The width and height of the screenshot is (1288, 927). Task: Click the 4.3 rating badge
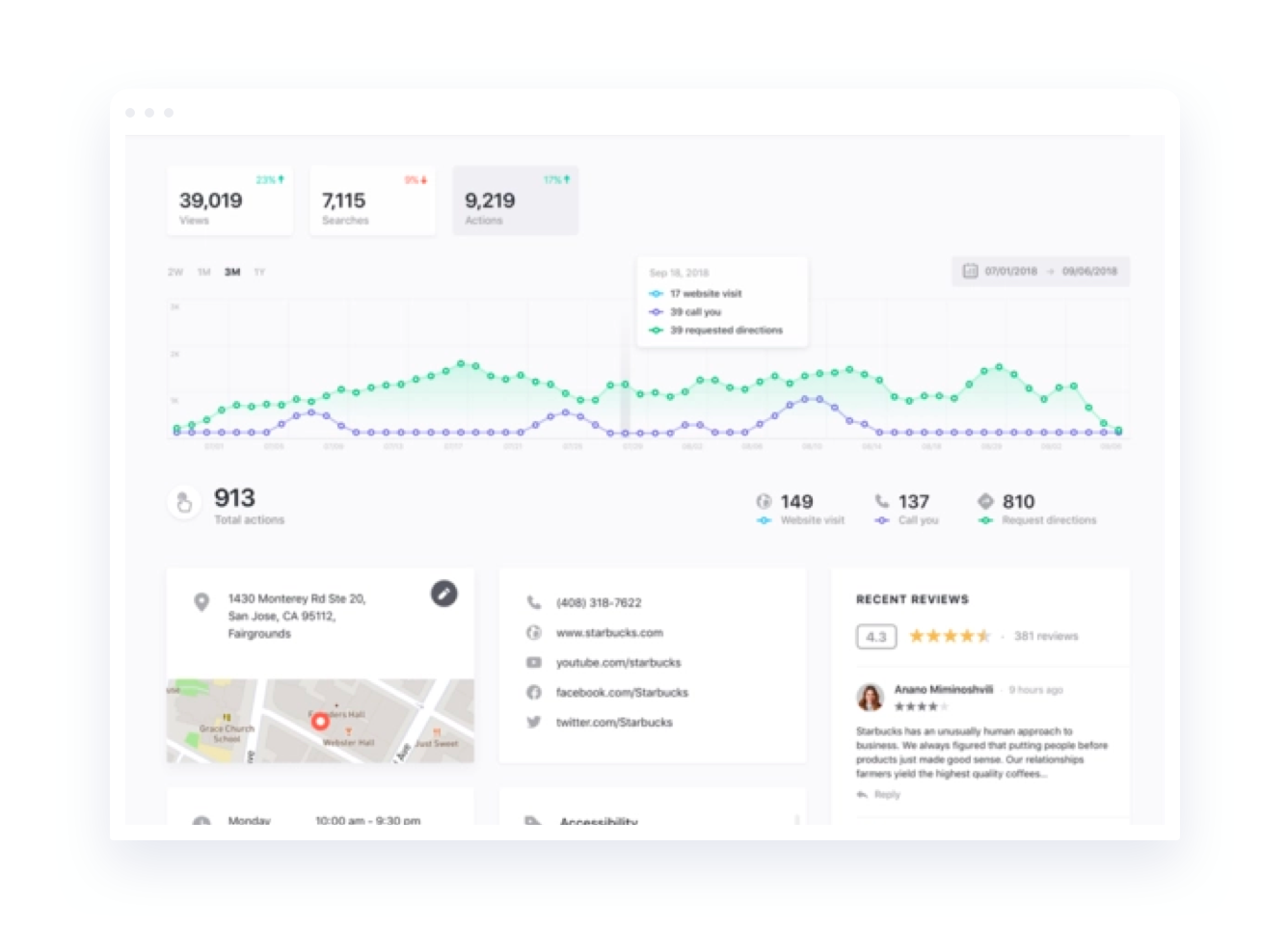876,636
